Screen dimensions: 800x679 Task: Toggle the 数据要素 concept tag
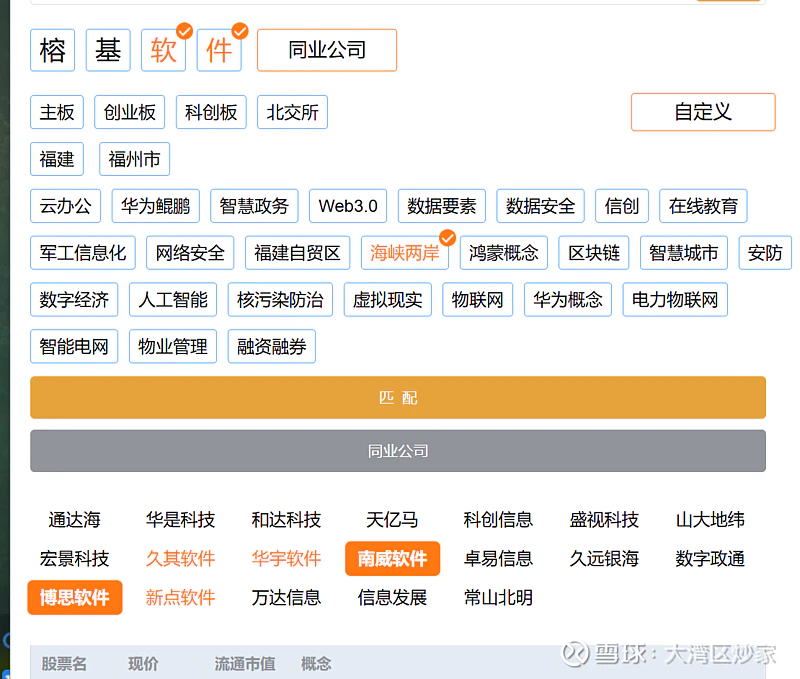(x=442, y=206)
